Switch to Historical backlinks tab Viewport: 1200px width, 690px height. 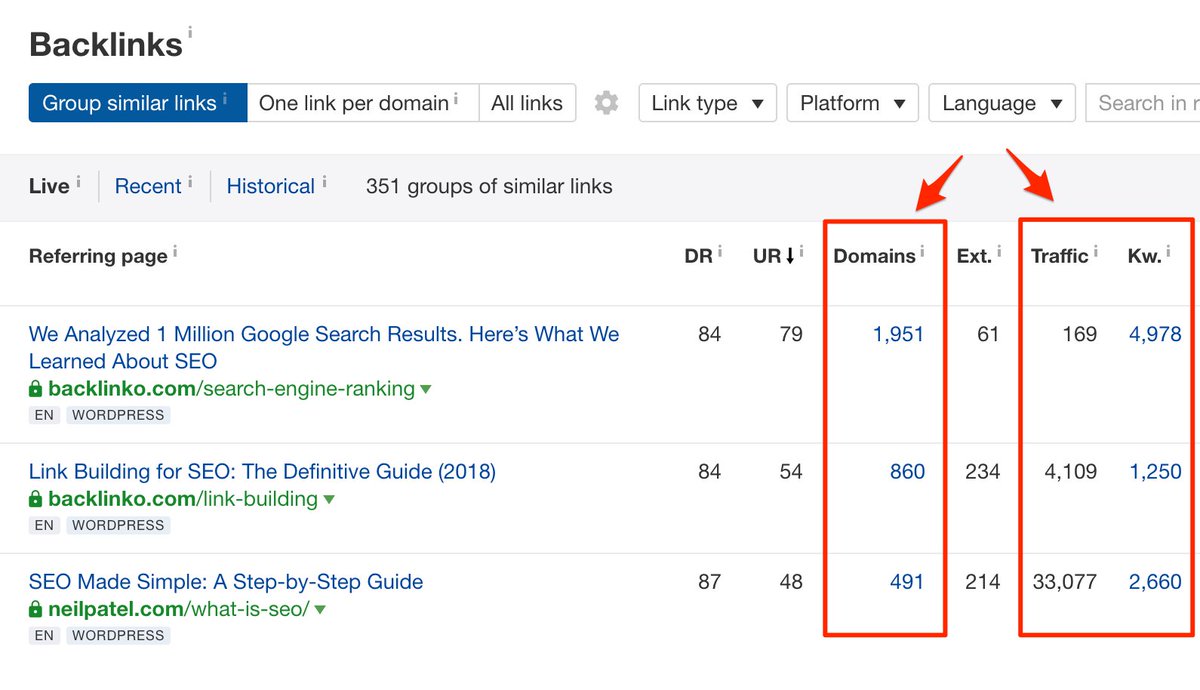[x=271, y=186]
